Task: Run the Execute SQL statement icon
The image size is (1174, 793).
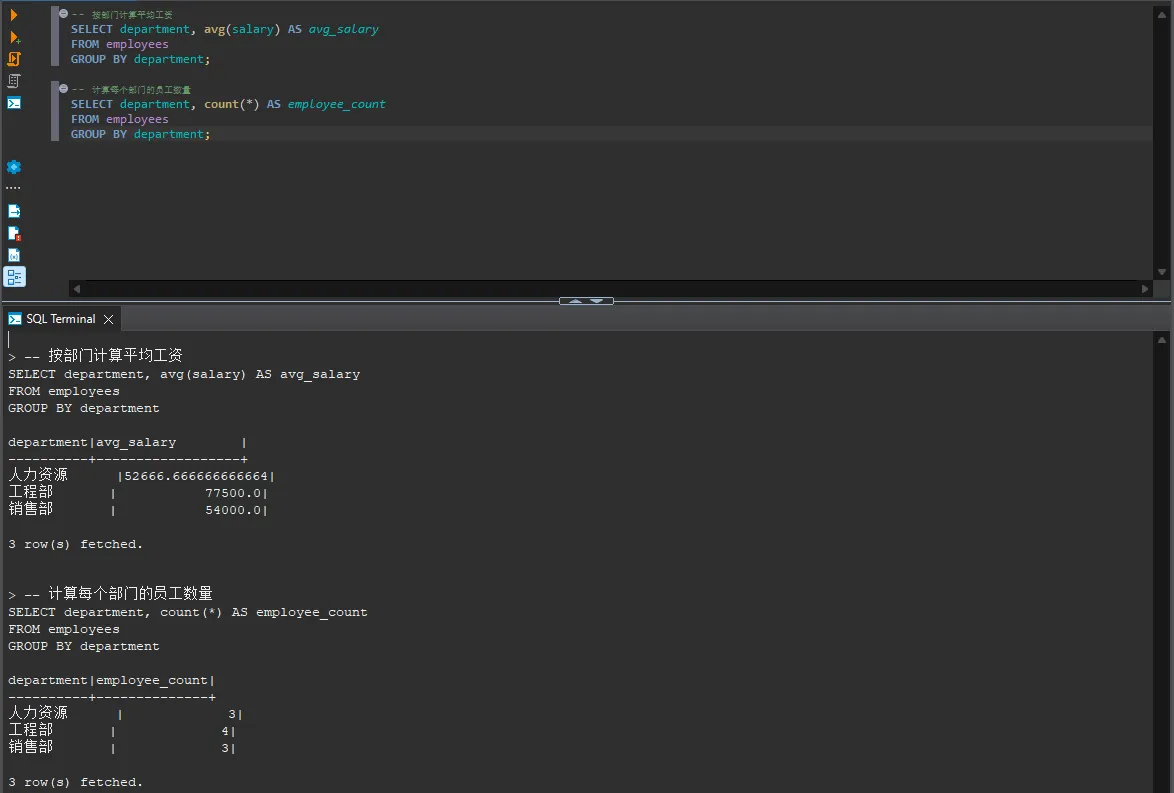Action: click(x=13, y=15)
